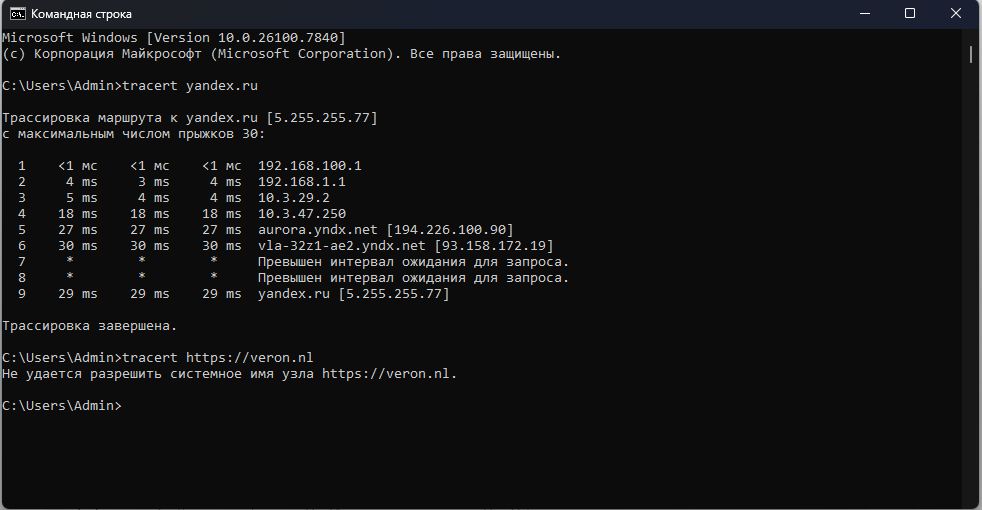Click the hop 7 timeout message

click(413, 262)
